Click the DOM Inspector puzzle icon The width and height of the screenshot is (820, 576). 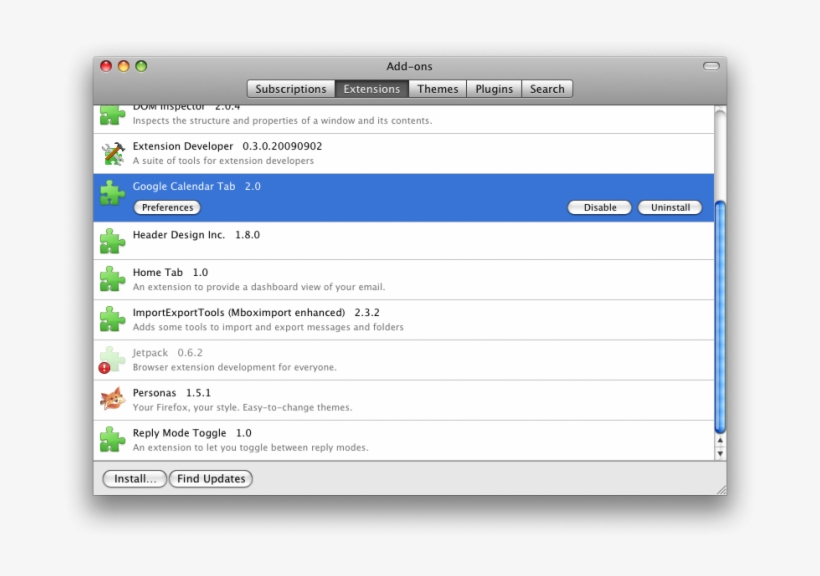pos(112,115)
